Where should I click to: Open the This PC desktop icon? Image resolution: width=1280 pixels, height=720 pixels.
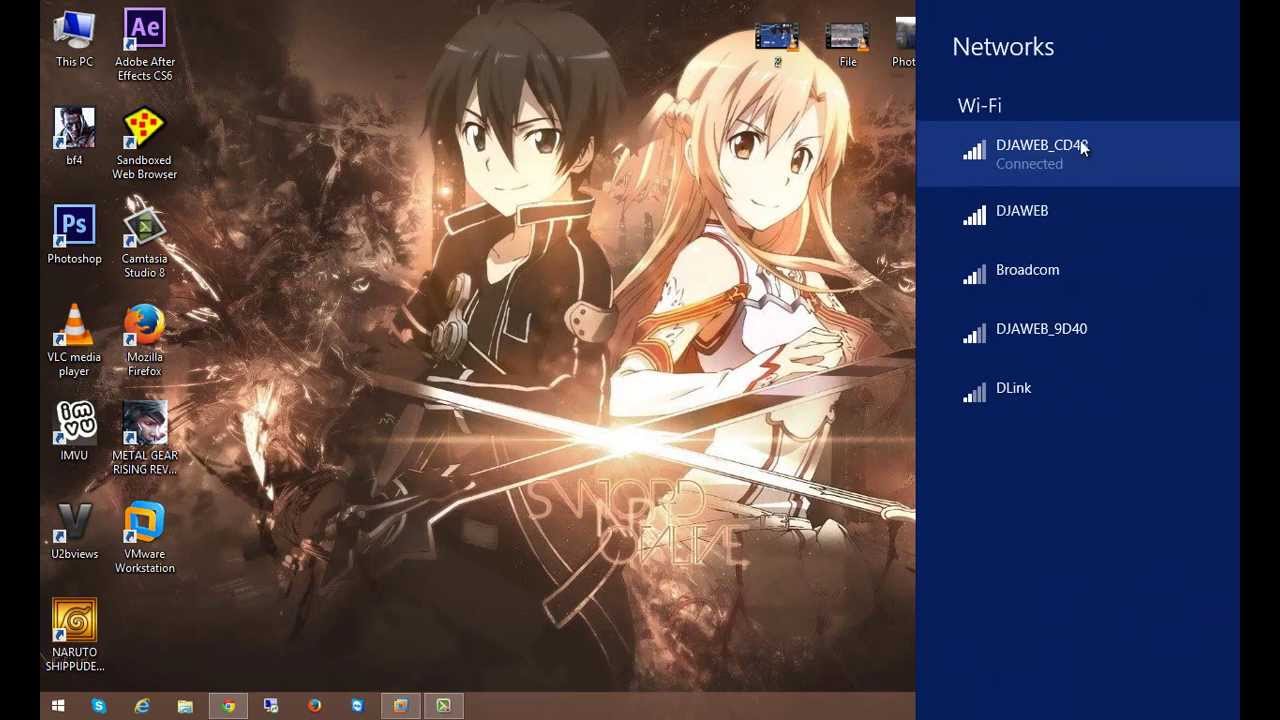pyautogui.click(x=74, y=40)
